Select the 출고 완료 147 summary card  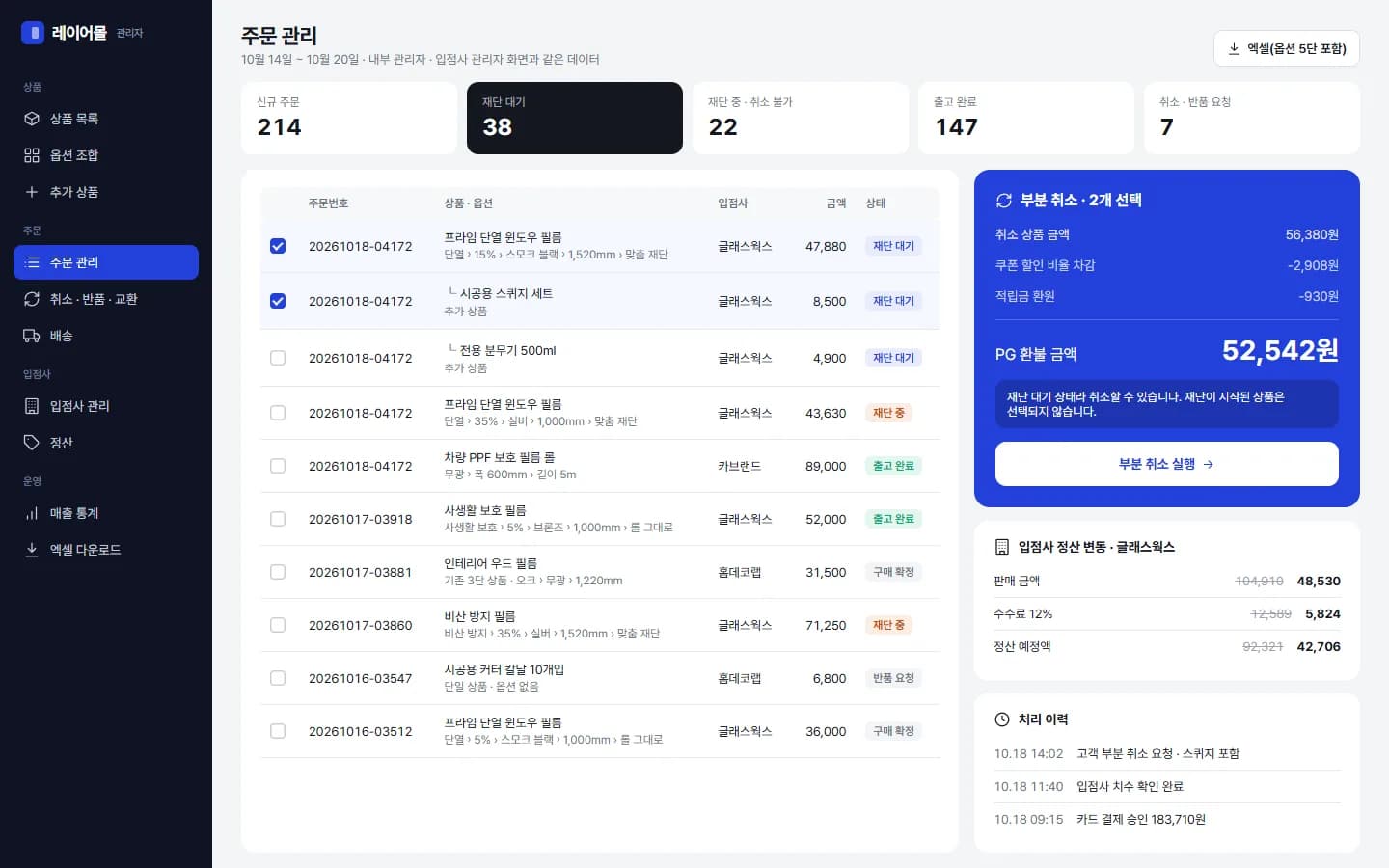pos(1026,118)
